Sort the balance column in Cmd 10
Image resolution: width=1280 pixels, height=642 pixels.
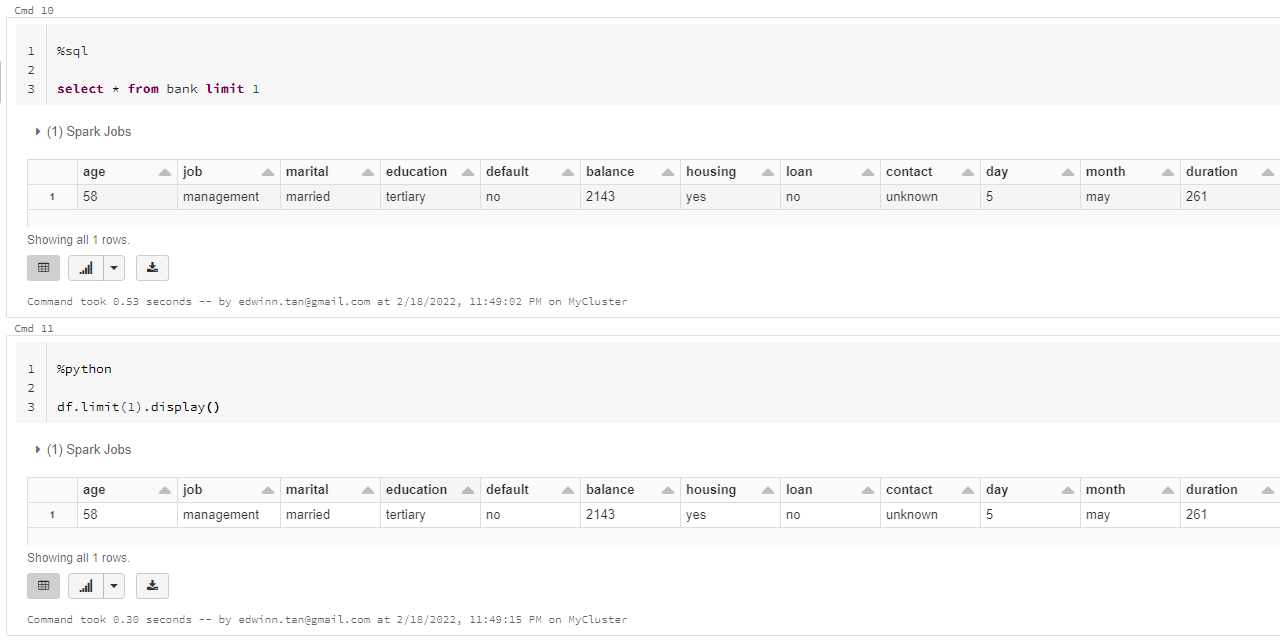666,171
